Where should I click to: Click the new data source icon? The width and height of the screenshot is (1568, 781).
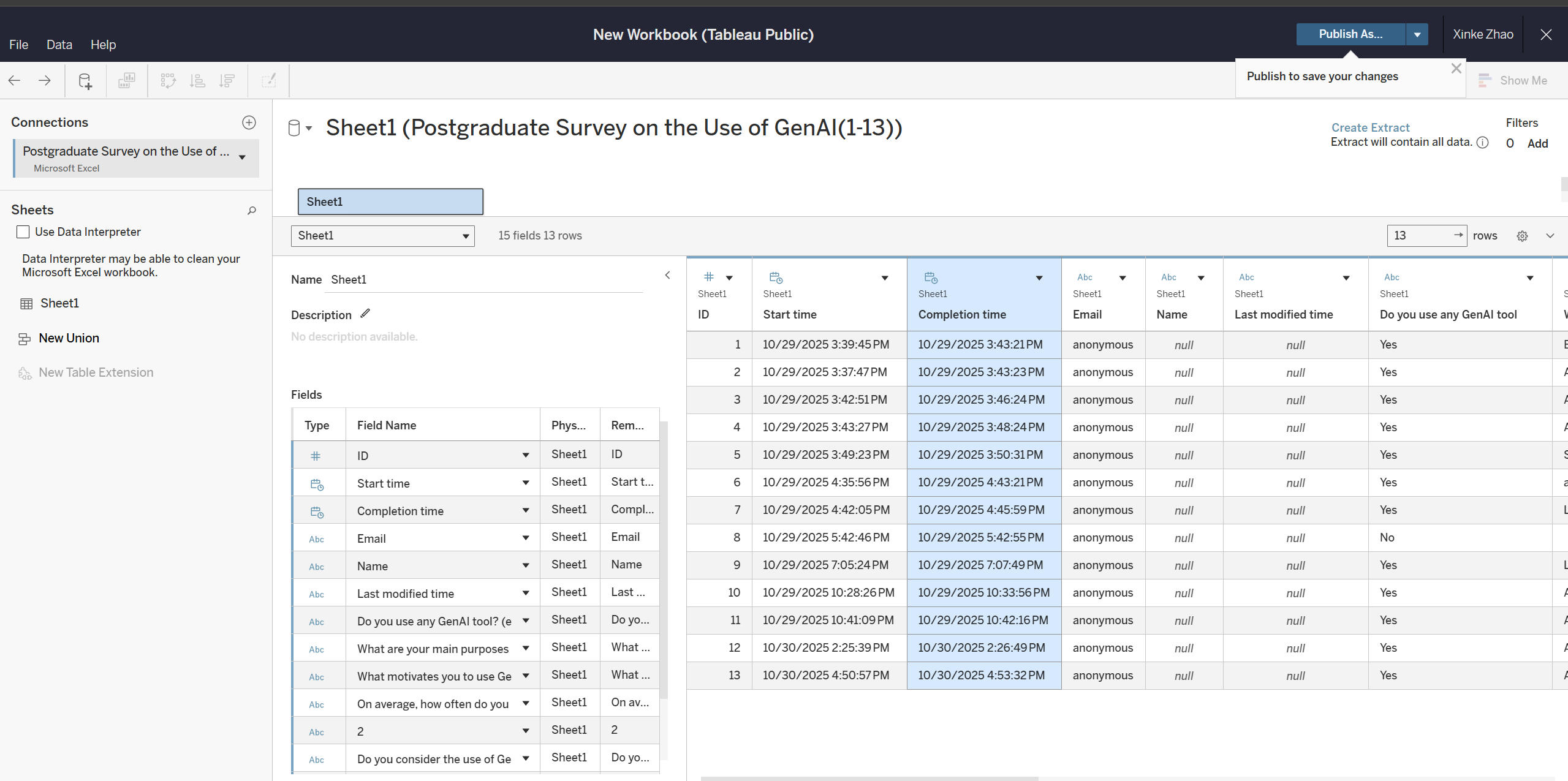[85, 81]
